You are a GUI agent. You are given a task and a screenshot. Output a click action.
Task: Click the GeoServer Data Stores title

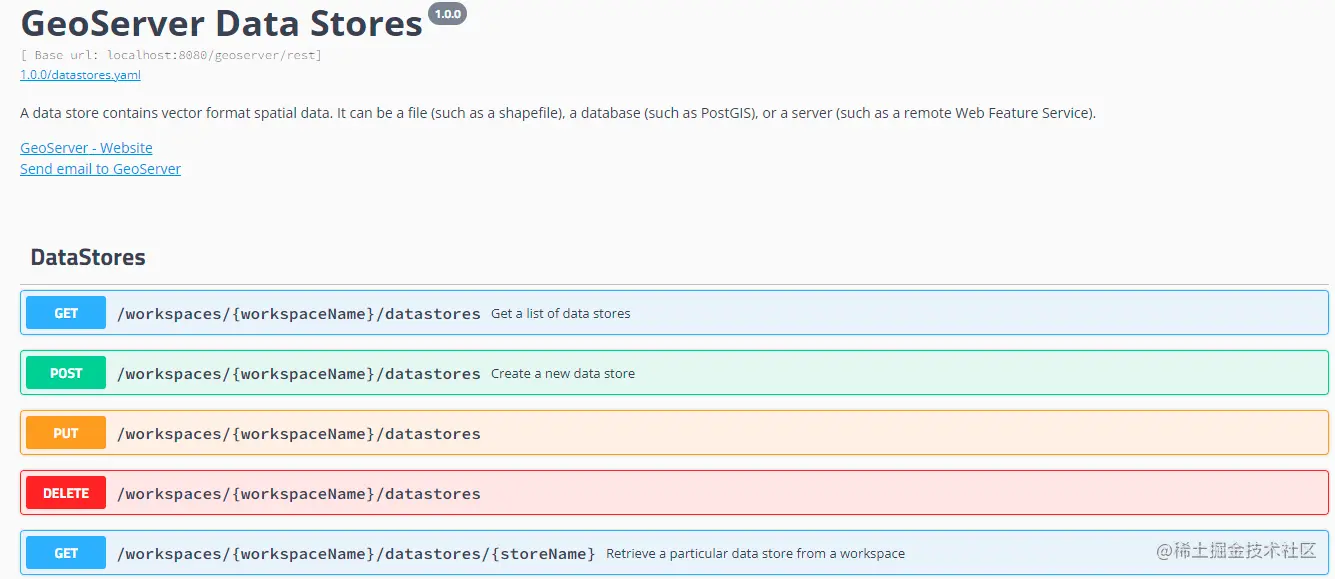[221, 23]
